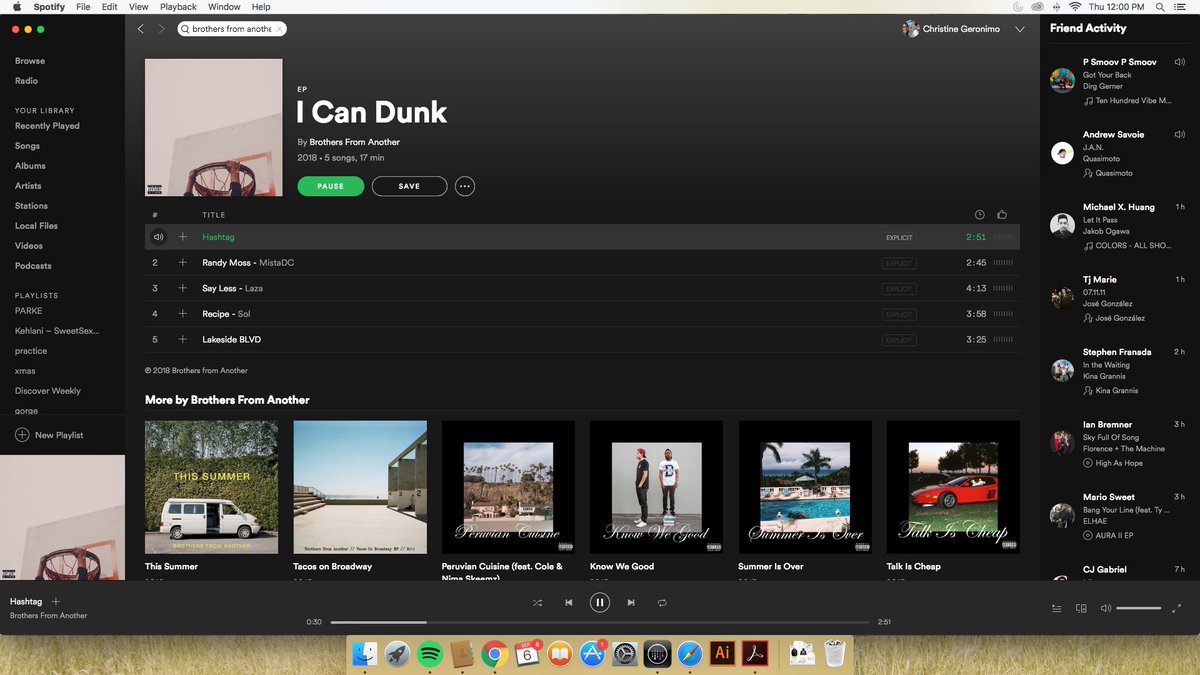Go forward with the right navigation arrow
1200x675 pixels.
point(161,29)
